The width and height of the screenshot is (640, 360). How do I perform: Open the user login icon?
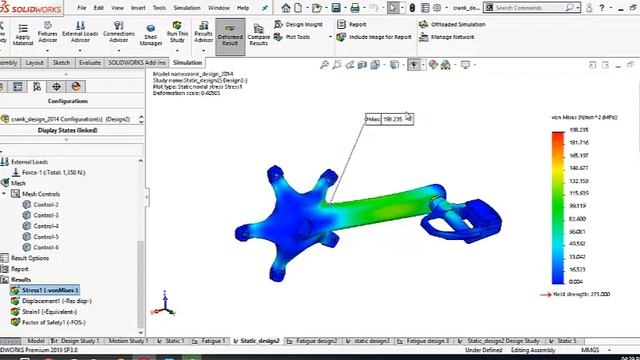pyautogui.click(x=589, y=8)
